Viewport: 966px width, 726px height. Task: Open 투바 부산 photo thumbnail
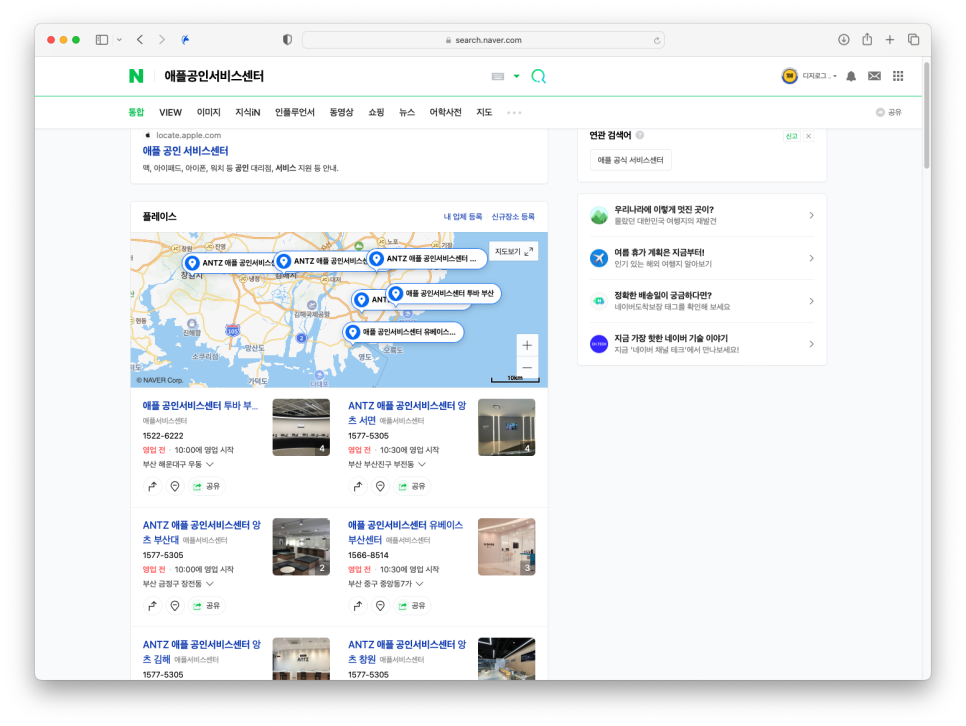coord(301,427)
